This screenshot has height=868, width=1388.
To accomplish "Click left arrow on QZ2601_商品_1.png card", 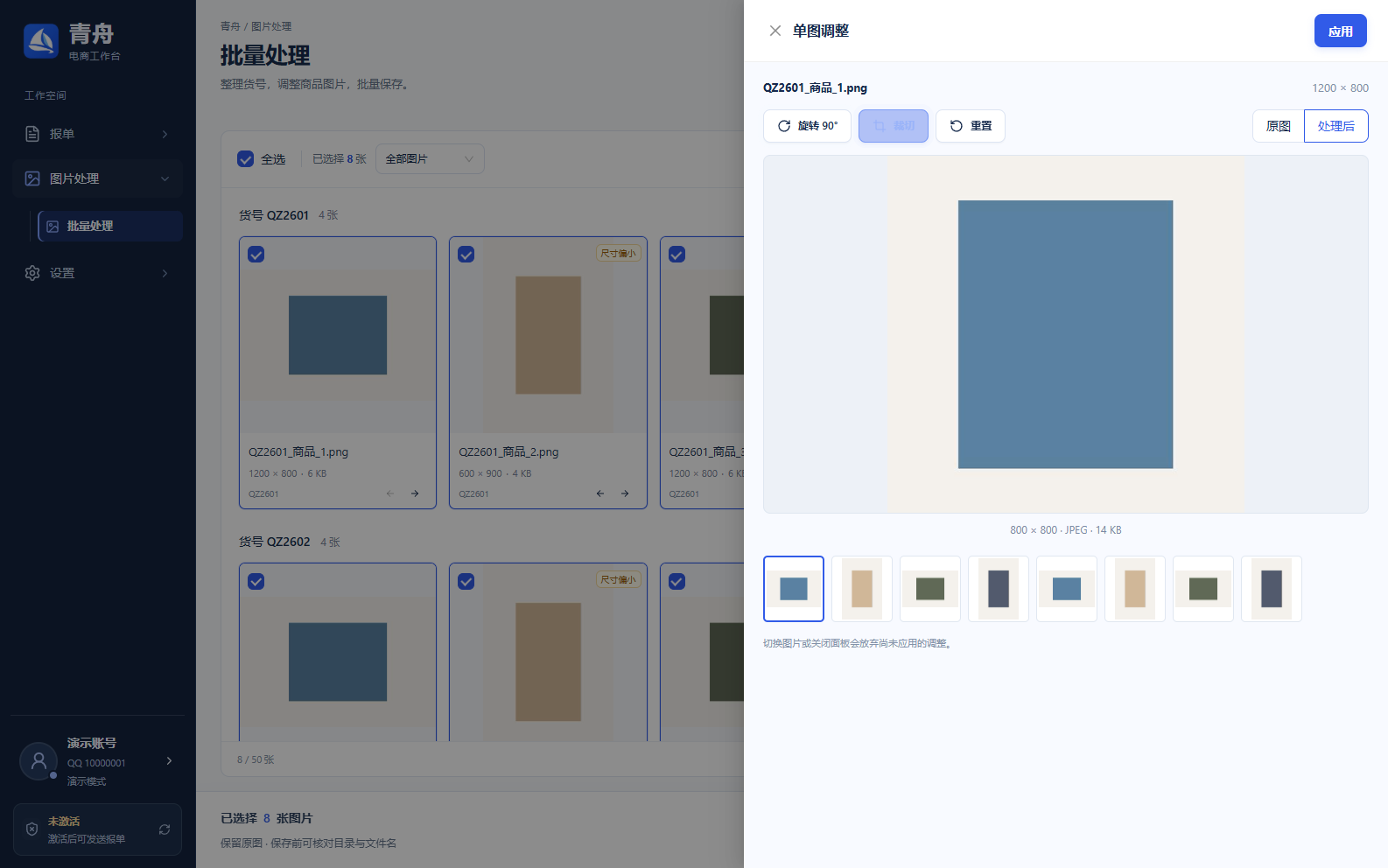I will [x=390, y=493].
